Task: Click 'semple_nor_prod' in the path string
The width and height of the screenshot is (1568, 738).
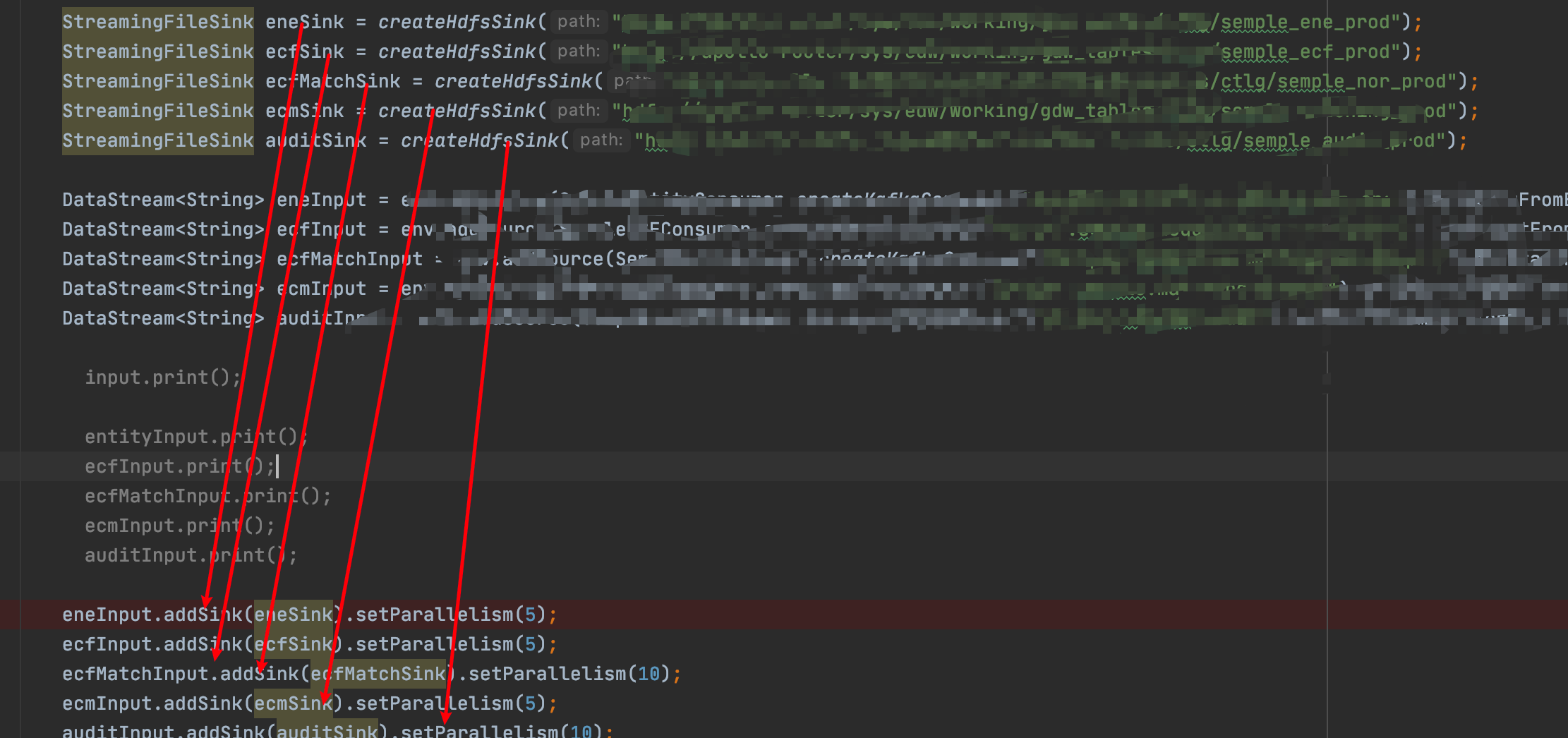Action: pos(1362,81)
